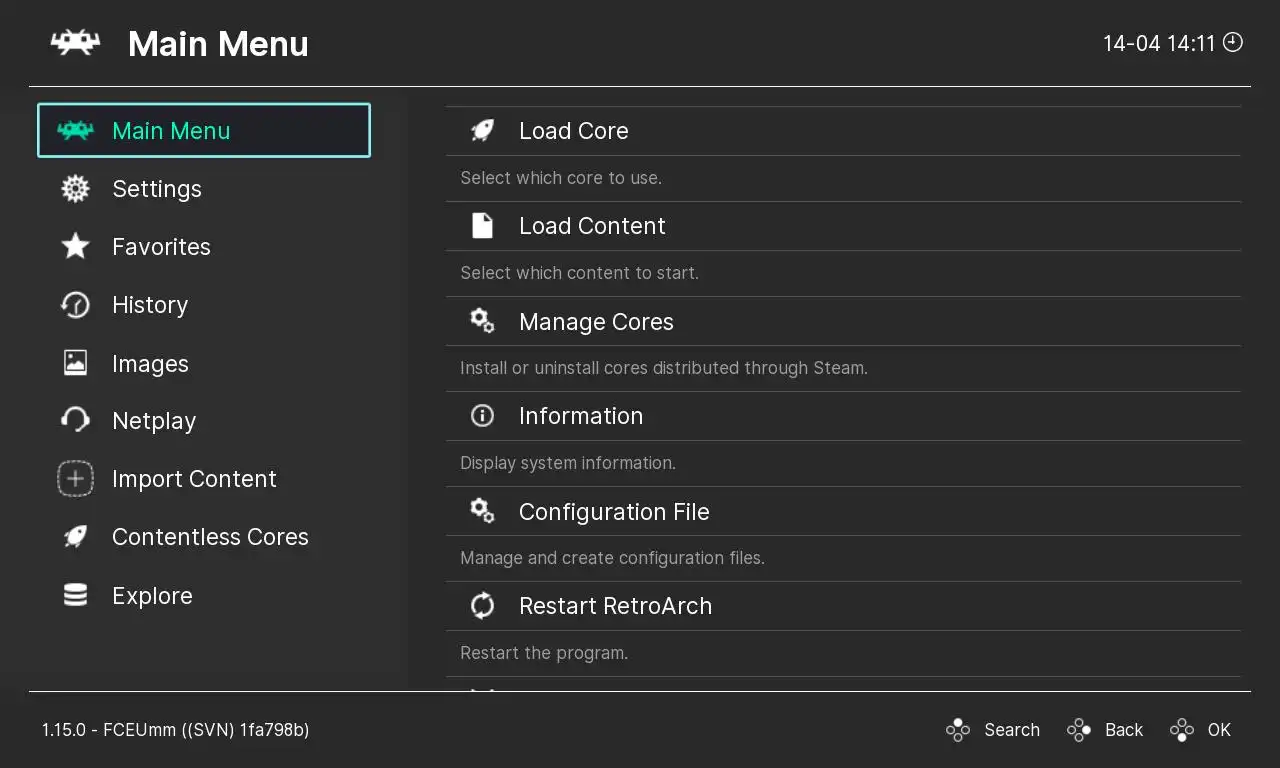Open the Netplay sidebar section
The width and height of the screenshot is (1280, 768).
pyautogui.click(x=154, y=421)
